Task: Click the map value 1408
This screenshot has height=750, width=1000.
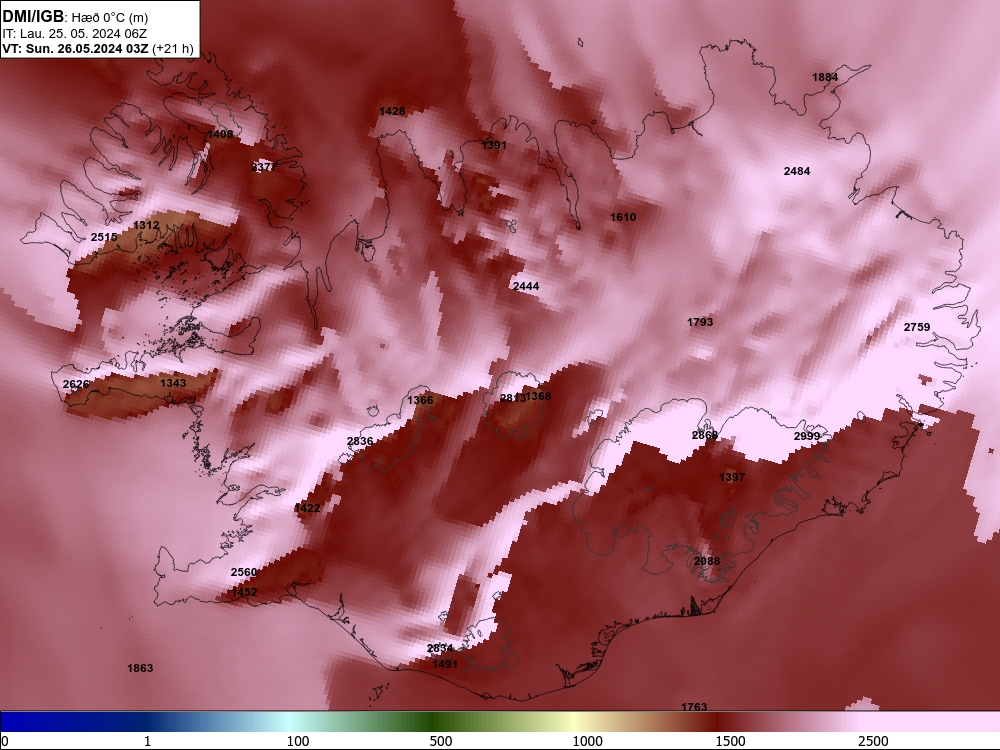Action: coord(220,134)
